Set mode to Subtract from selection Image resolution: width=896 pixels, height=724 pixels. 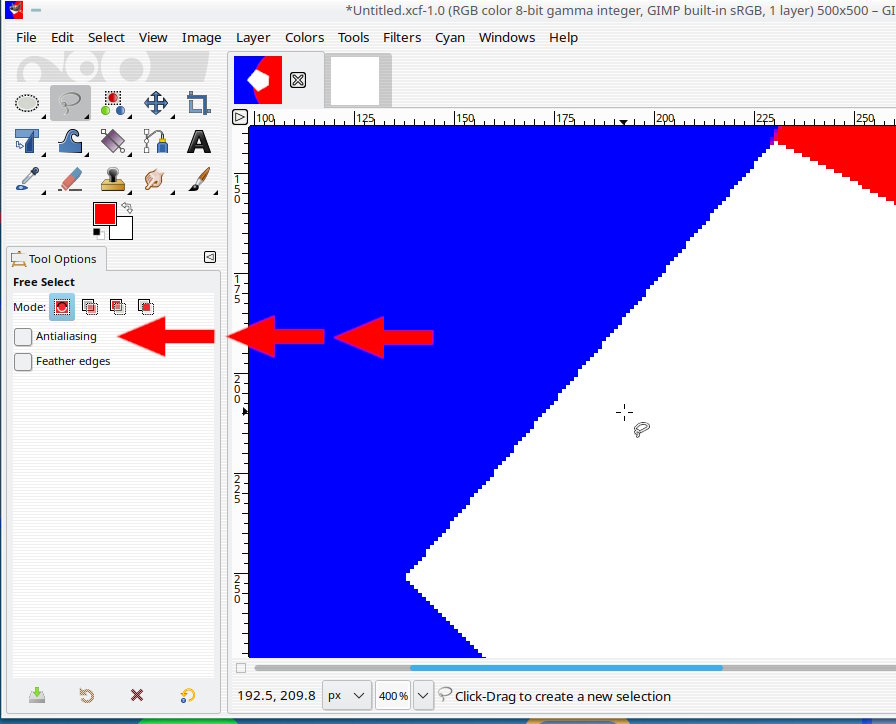[118, 307]
